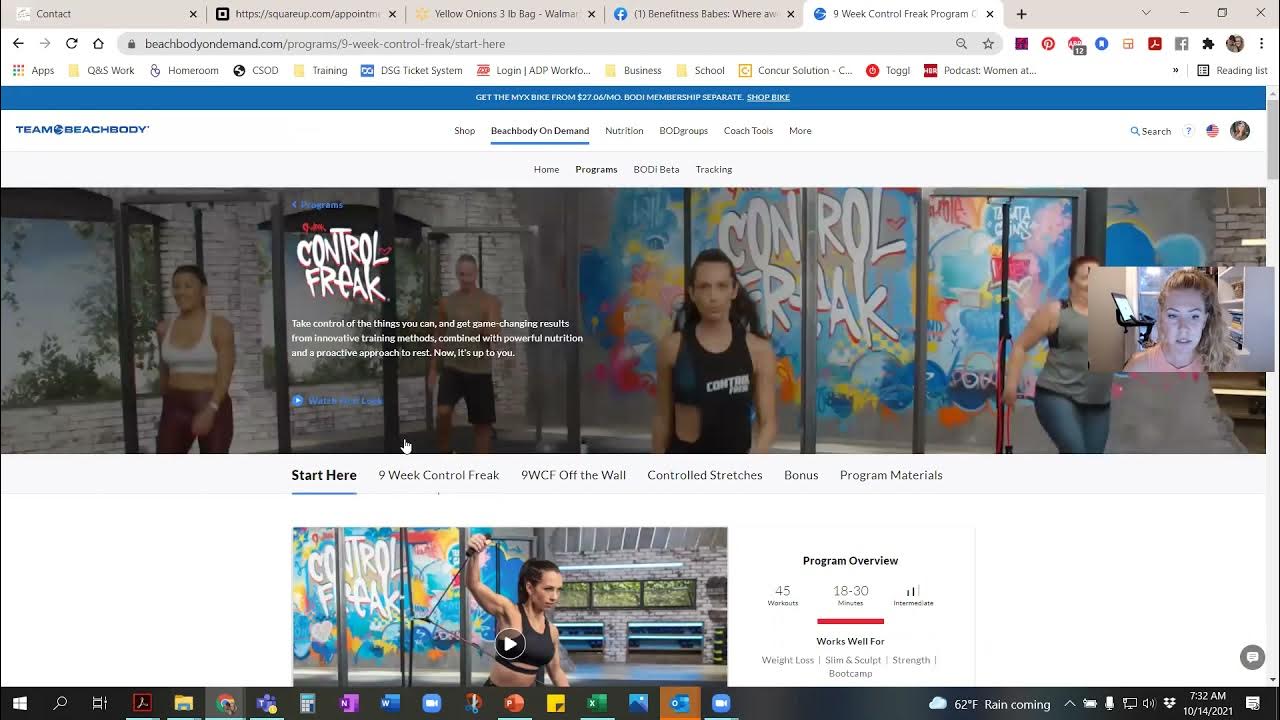Select the 9 Week Control Freak tab
Screen dimensions: 1280x720
click(438, 475)
